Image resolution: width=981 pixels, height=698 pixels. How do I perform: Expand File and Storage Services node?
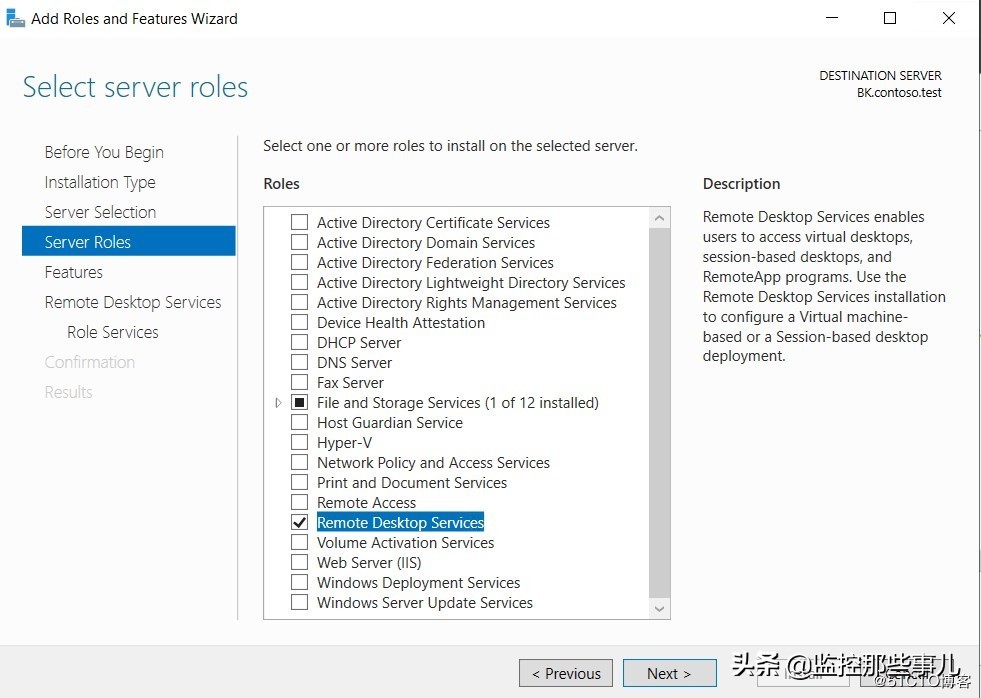coord(278,403)
